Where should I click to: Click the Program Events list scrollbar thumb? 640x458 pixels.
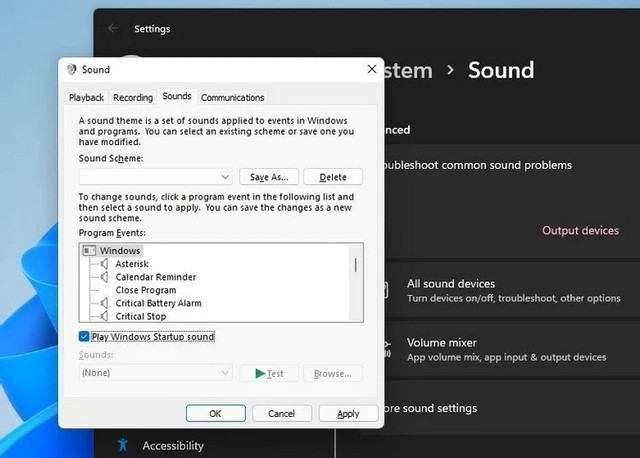click(356, 265)
